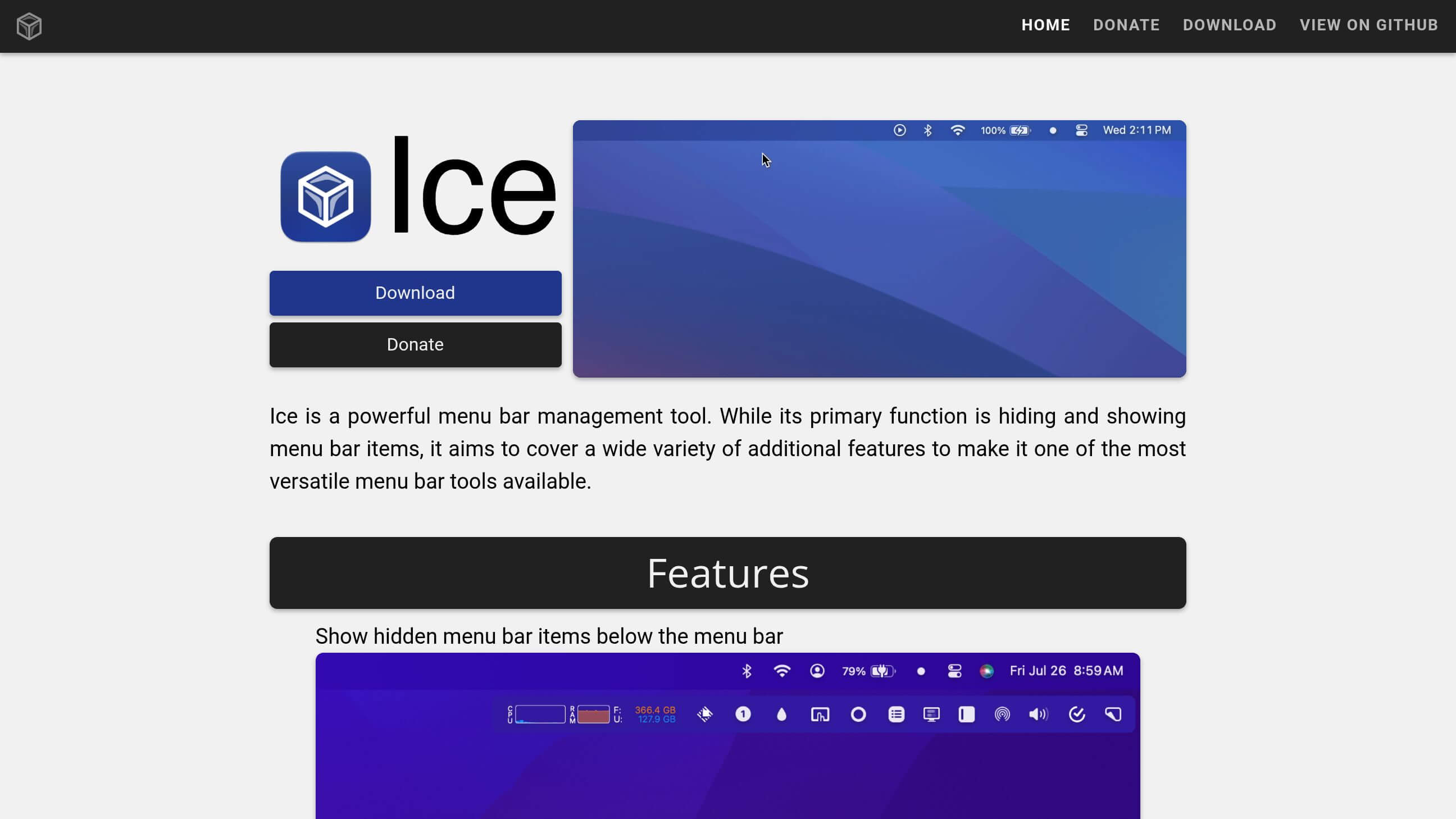
Task: Click the "Wed 2:11 PM" clock in the hero demo
Action: [x=1136, y=130]
